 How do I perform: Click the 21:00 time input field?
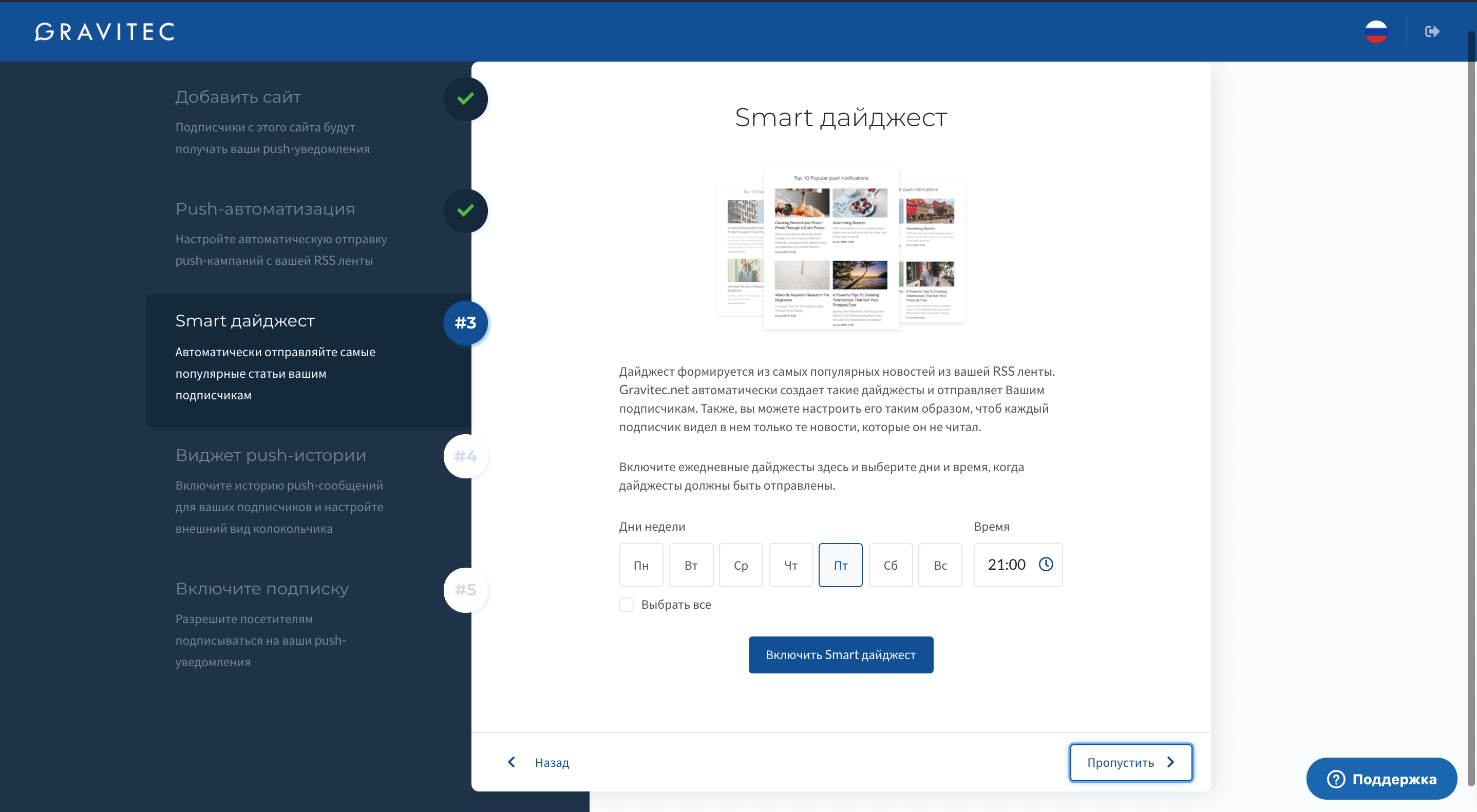(1018, 565)
